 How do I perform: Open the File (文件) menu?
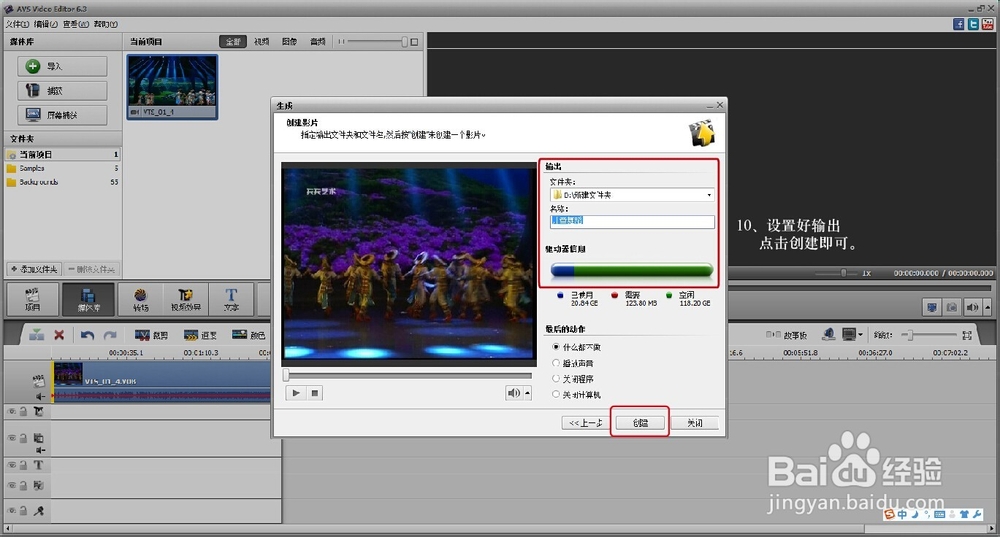[x=17, y=24]
